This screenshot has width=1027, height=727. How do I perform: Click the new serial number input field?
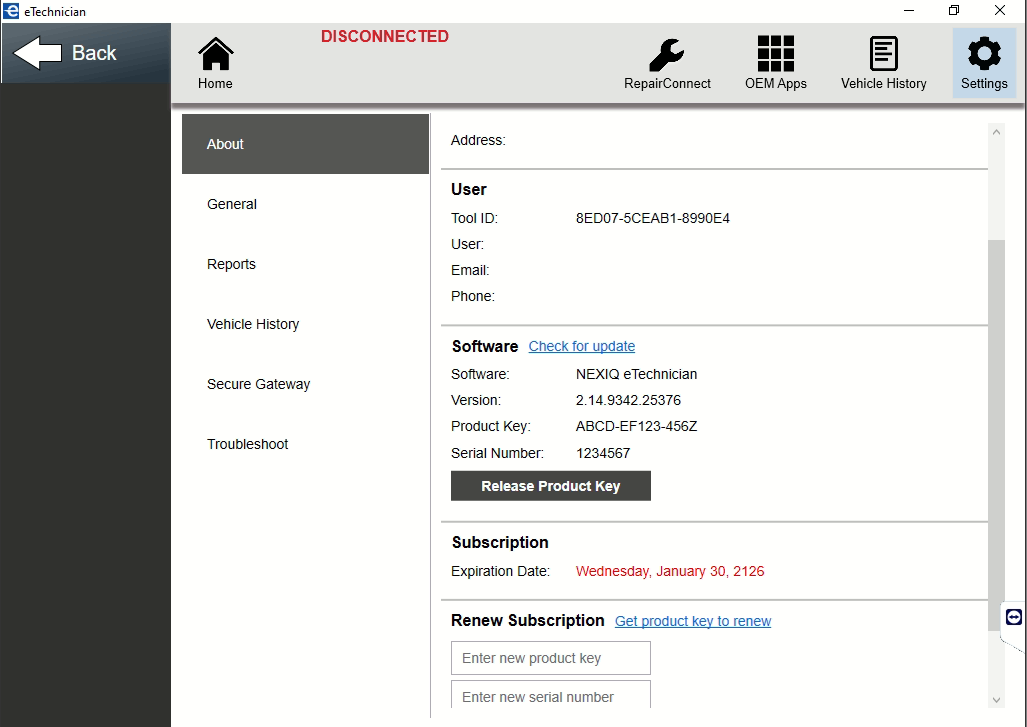click(550, 695)
